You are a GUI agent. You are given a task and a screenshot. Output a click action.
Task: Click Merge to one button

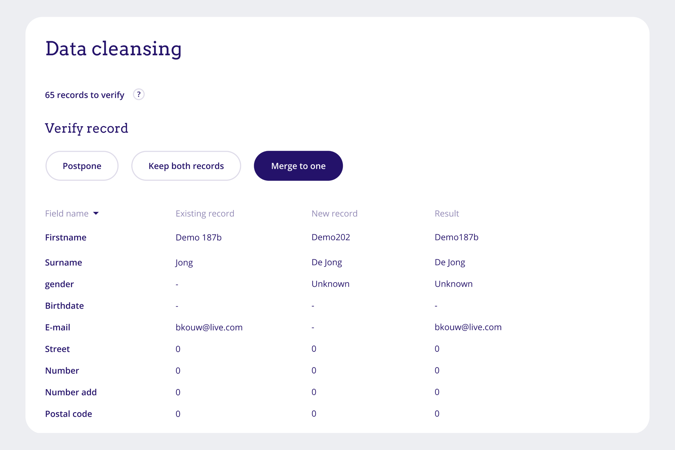[298, 166]
